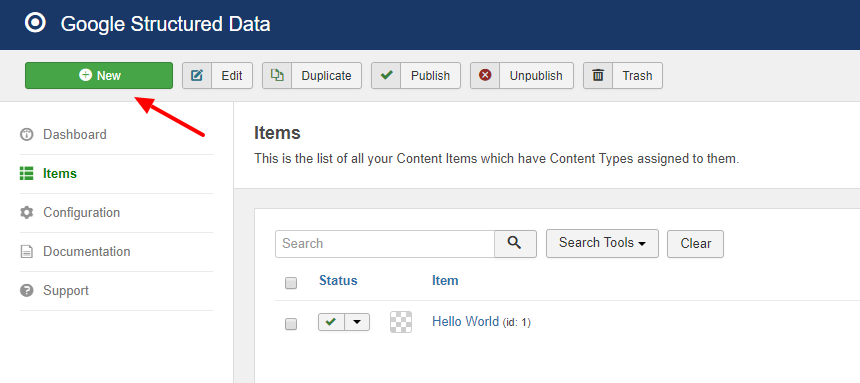Select Items in the sidebar menu
Screen dimensions: 860x383
coord(60,173)
